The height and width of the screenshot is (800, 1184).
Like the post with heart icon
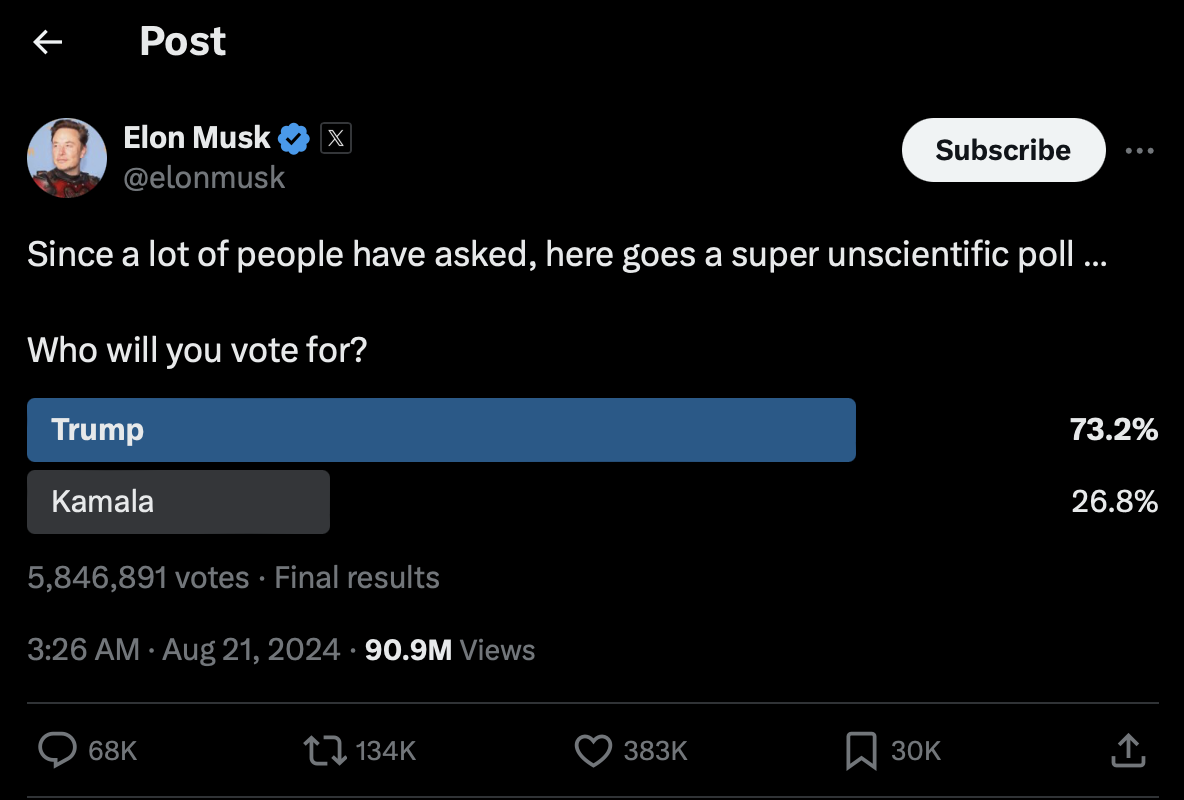click(x=593, y=750)
